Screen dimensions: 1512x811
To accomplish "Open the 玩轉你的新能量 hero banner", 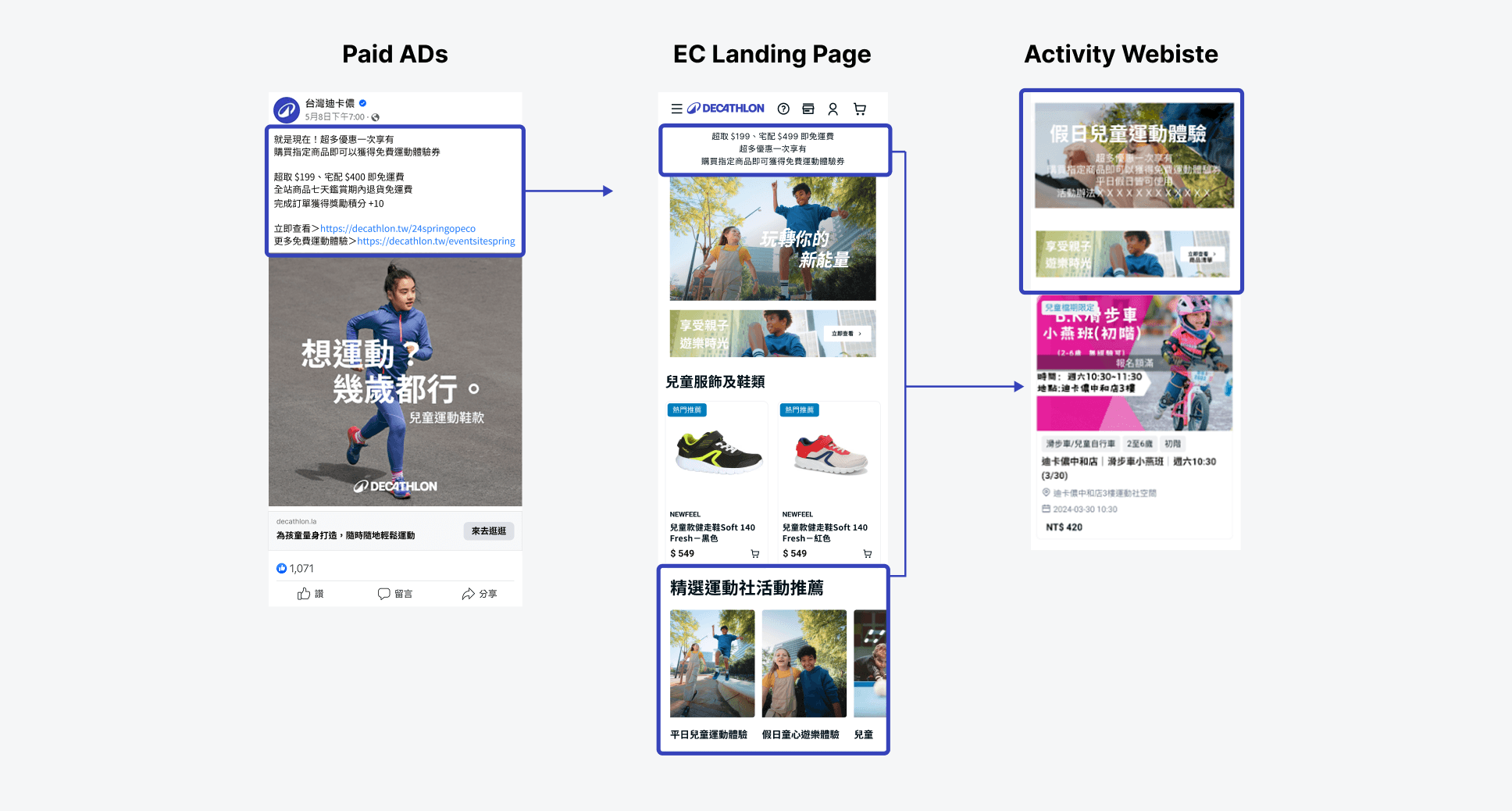I will pyautogui.click(x=772, y=238).
